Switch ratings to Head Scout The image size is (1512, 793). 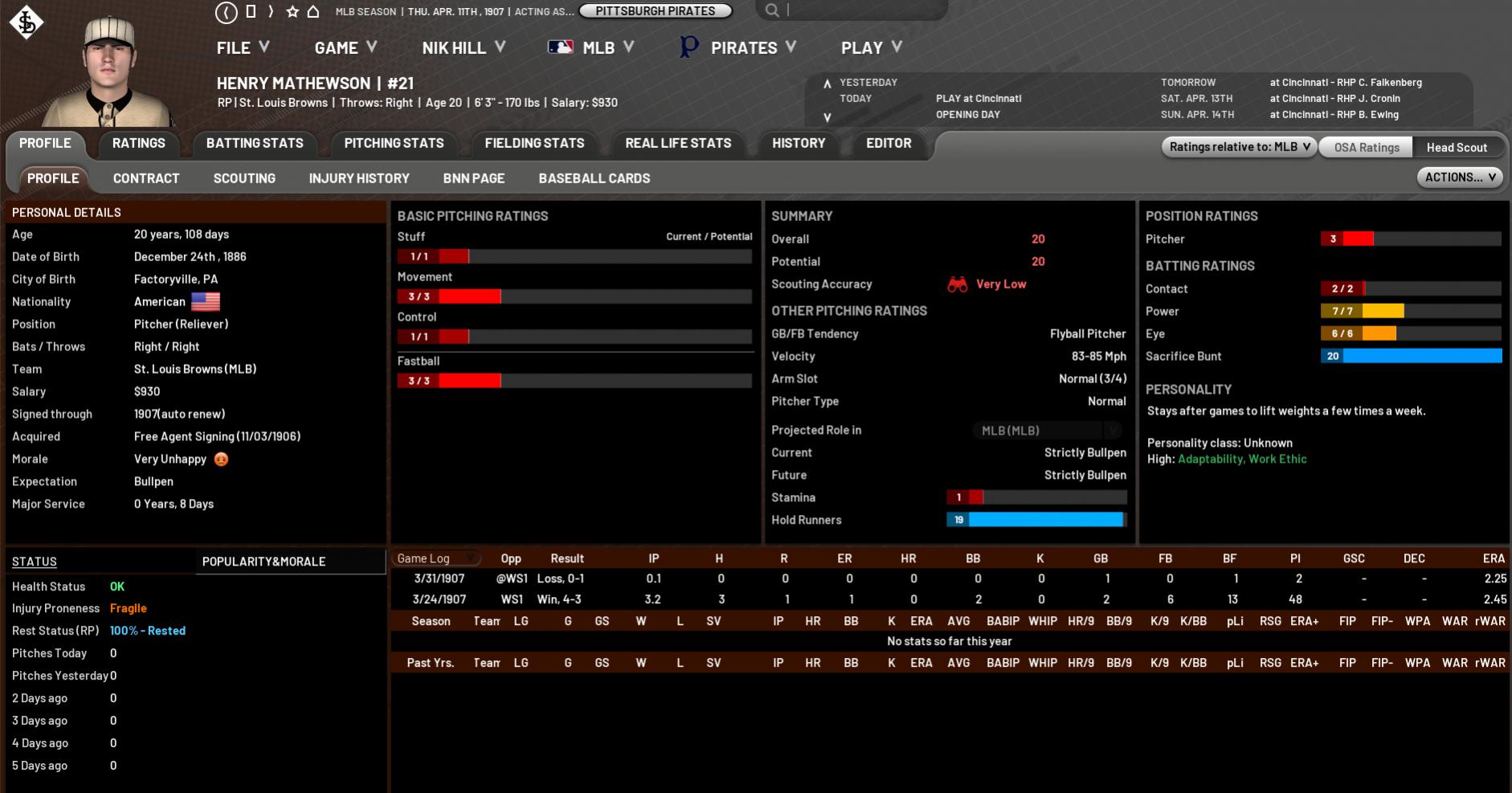[x=1456, y=147]
